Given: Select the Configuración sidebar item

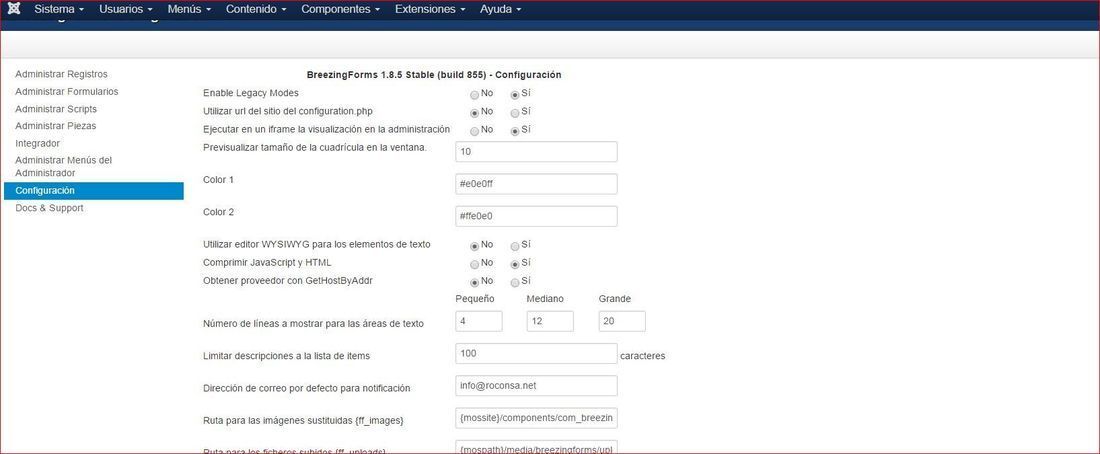Looking at the screenshot, I should [x=93, y=191].
